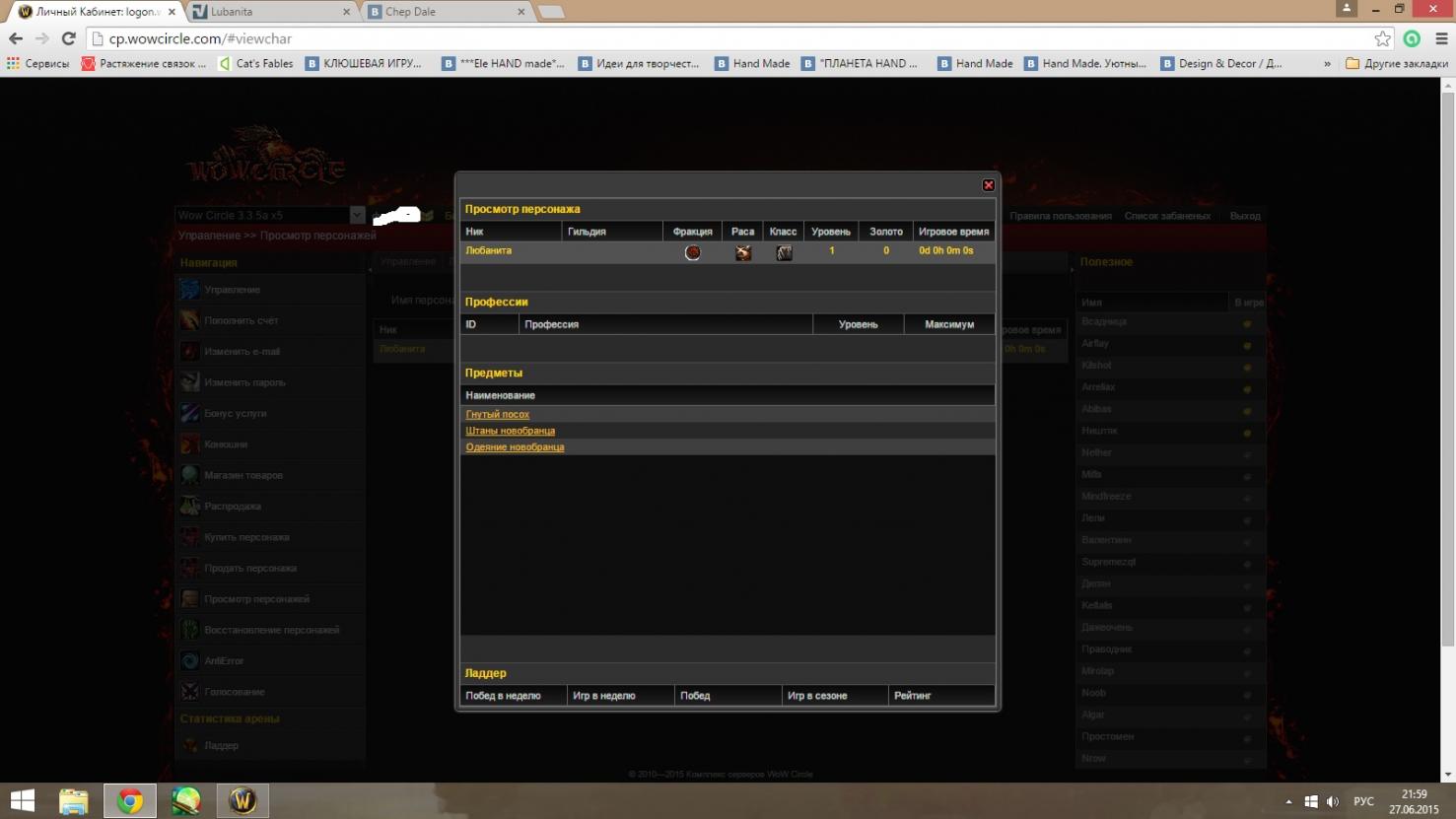Bookmark this page with the star icon
The image size is (1456, 819).
(1383, 38)
